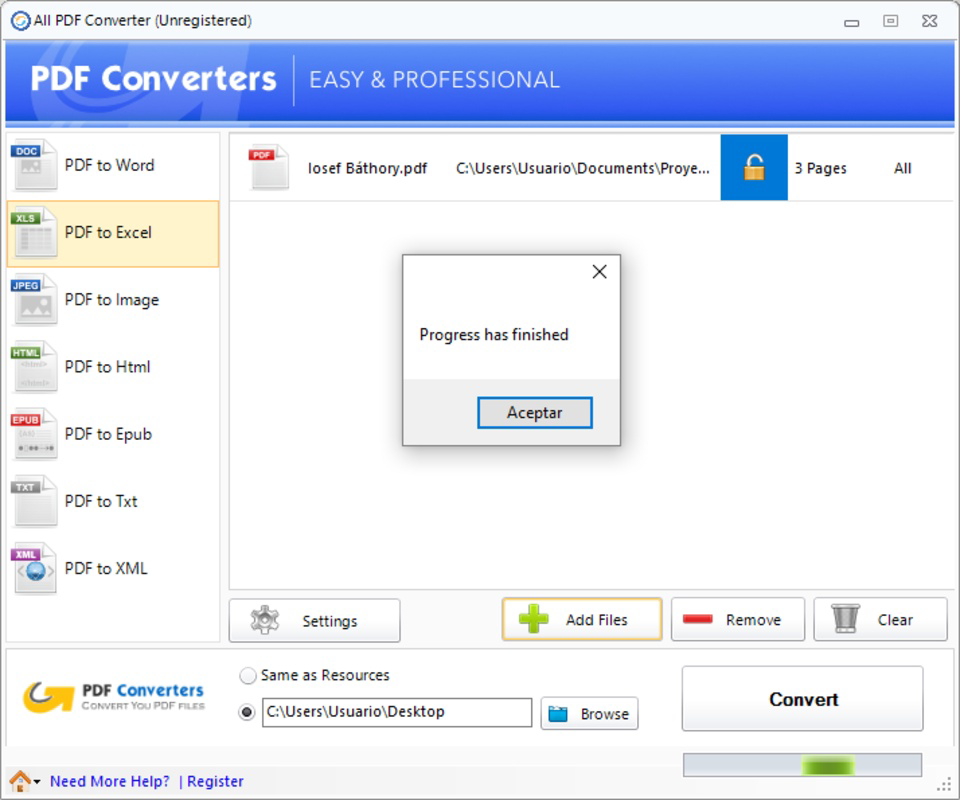The width and height of the screenshot is (960, 800).
Task: Expand the dropdown arrow beside the home icon
Action: [37, 782]
